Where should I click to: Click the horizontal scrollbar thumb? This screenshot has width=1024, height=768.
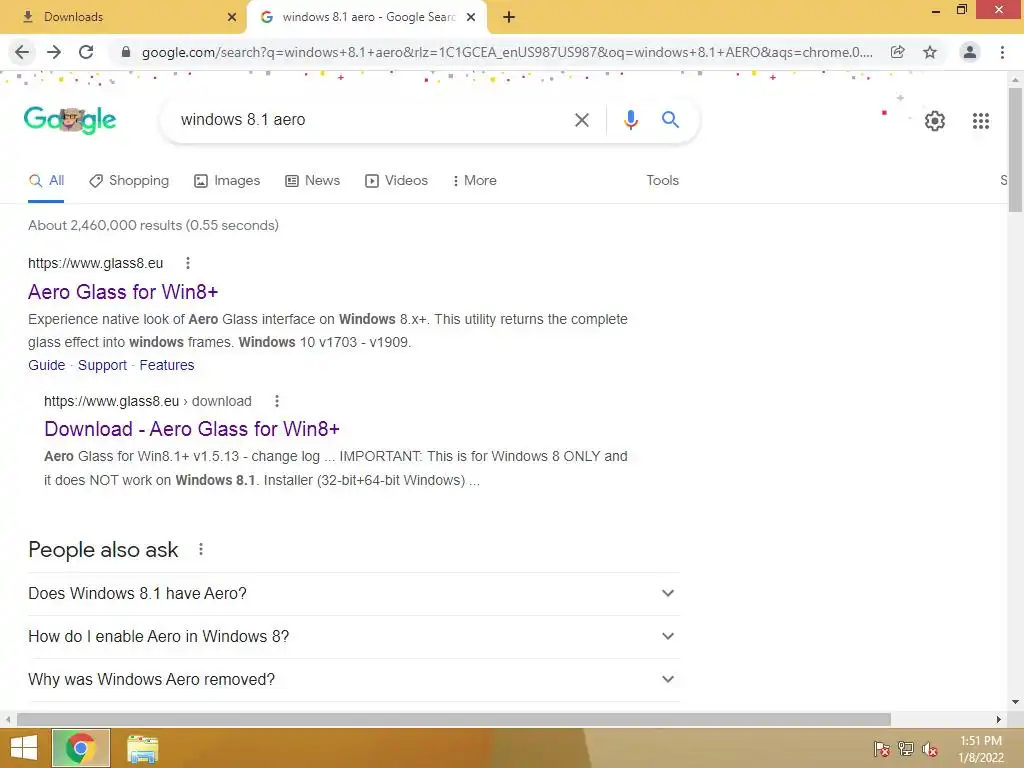tap(454, 720)
